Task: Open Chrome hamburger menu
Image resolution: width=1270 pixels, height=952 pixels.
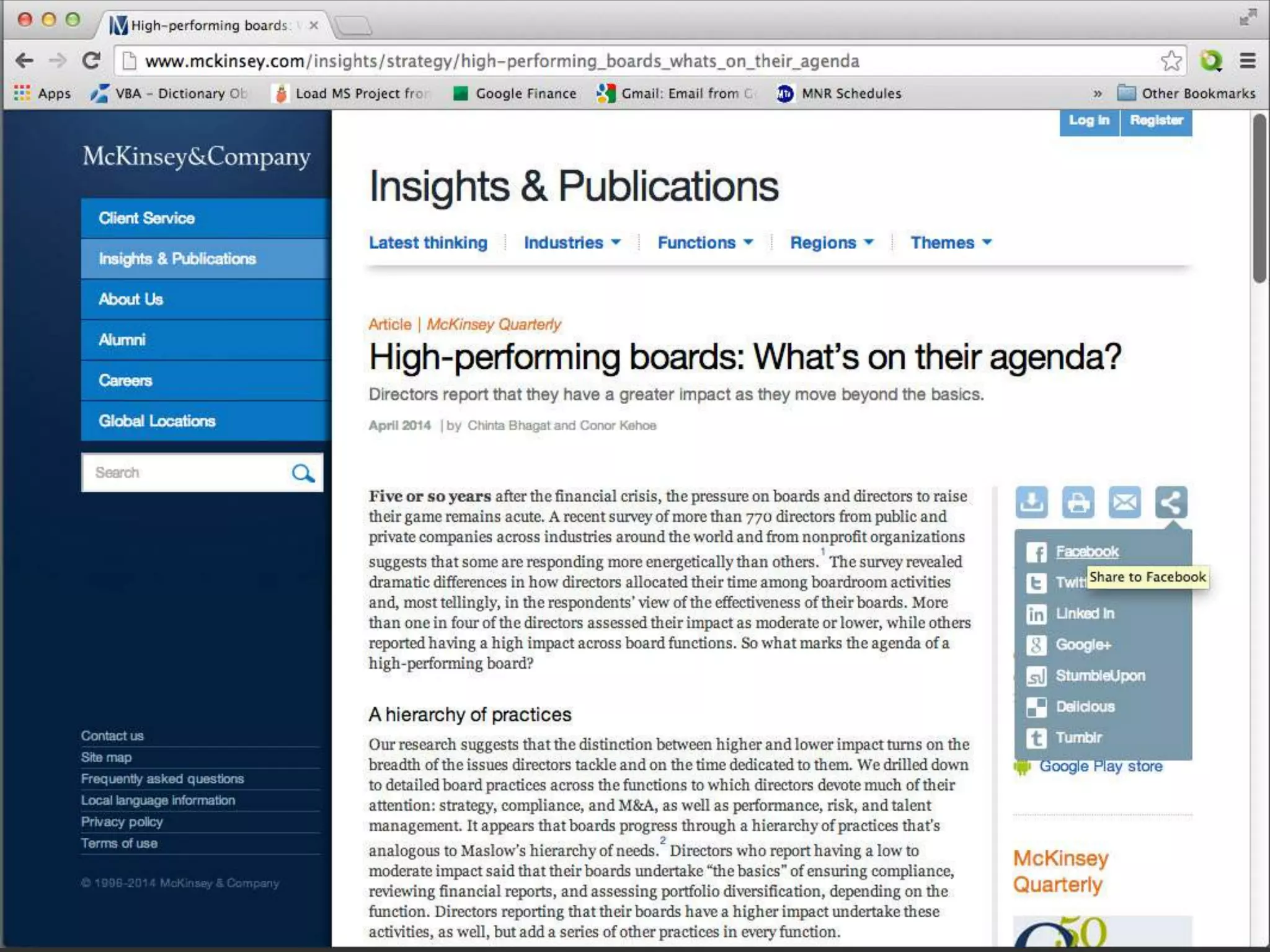Action: (1248, 61)
